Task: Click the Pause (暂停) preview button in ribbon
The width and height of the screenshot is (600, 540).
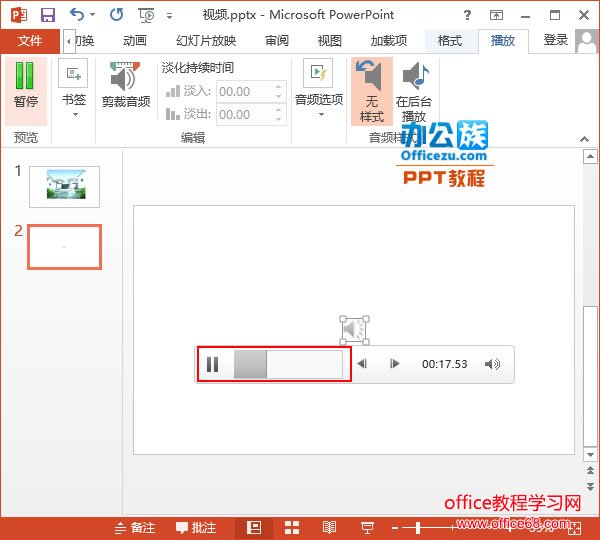Action: click(25, 88)
